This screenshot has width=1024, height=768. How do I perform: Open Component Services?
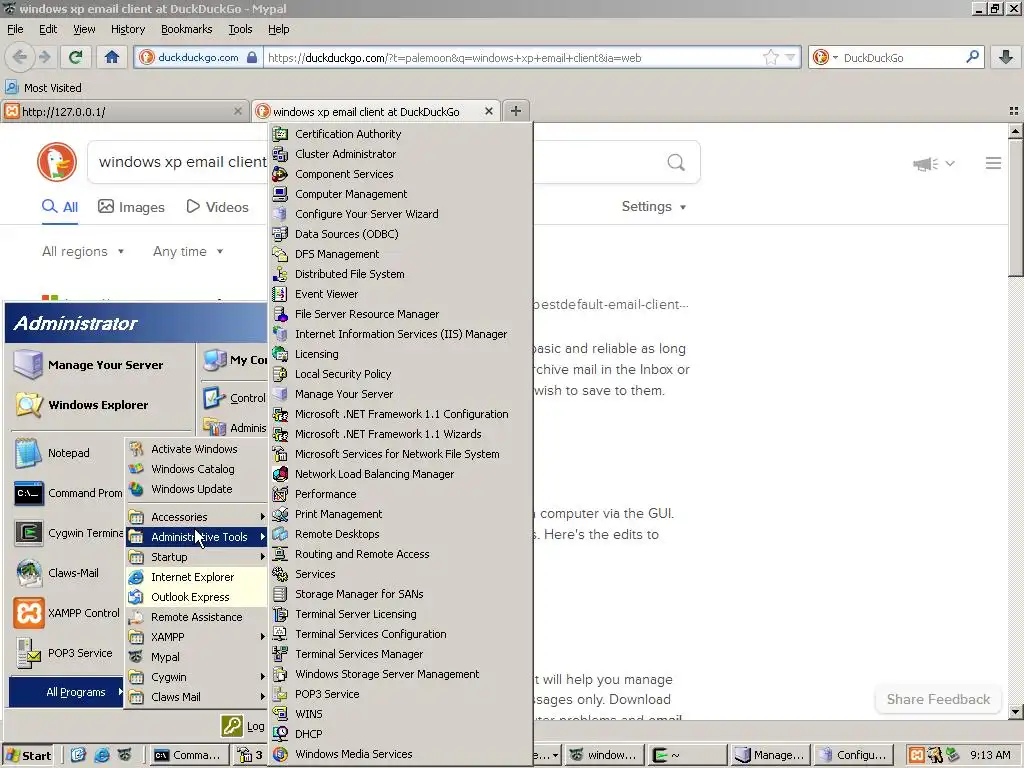(x=401, y=174)
